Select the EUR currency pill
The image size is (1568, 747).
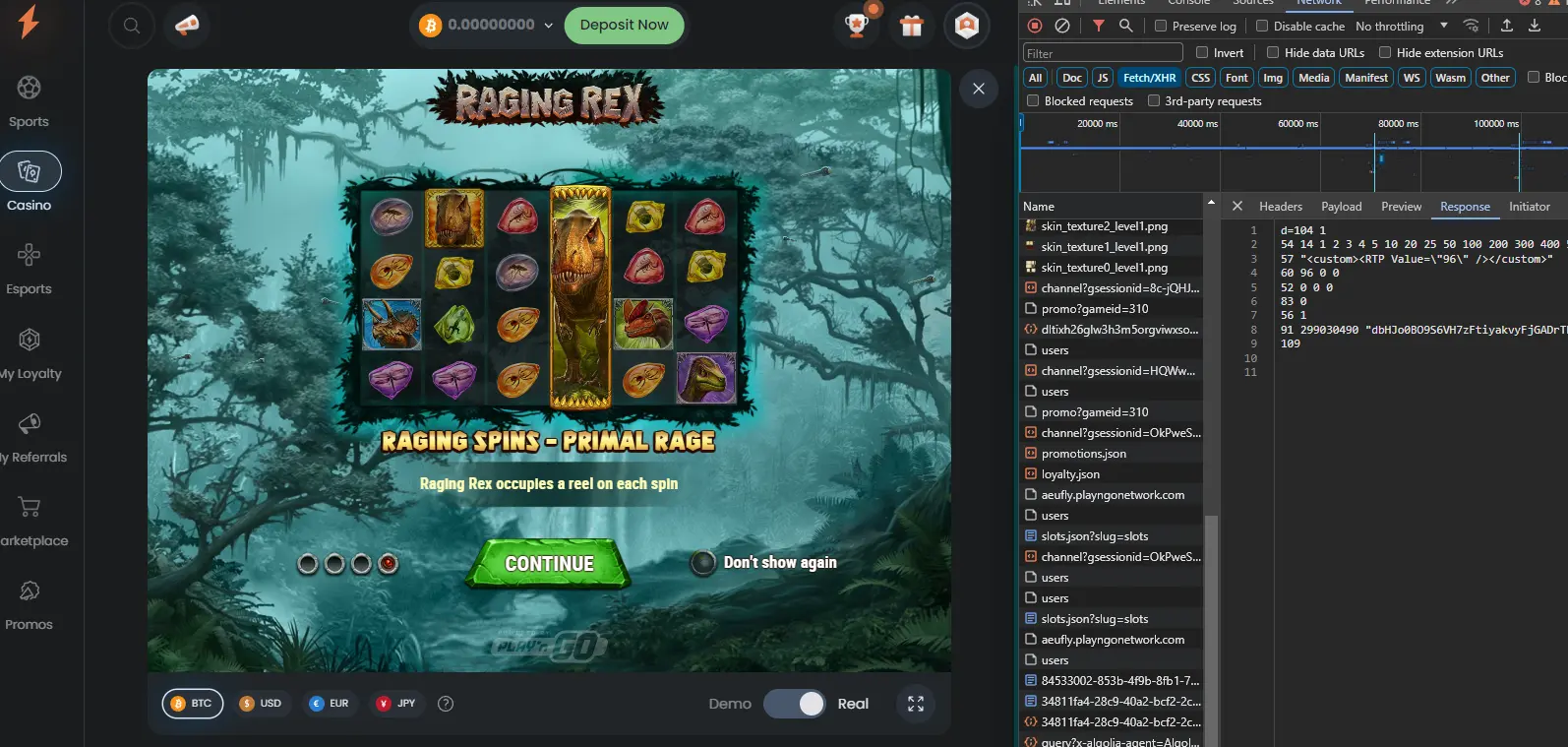pos(330,704)
